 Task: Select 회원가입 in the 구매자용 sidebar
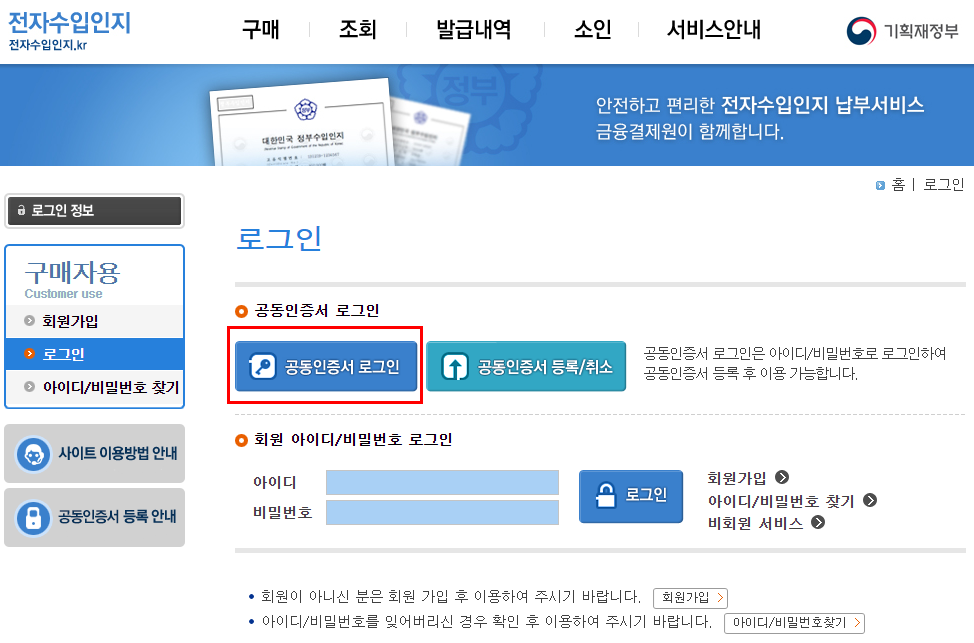pos(94,321)
